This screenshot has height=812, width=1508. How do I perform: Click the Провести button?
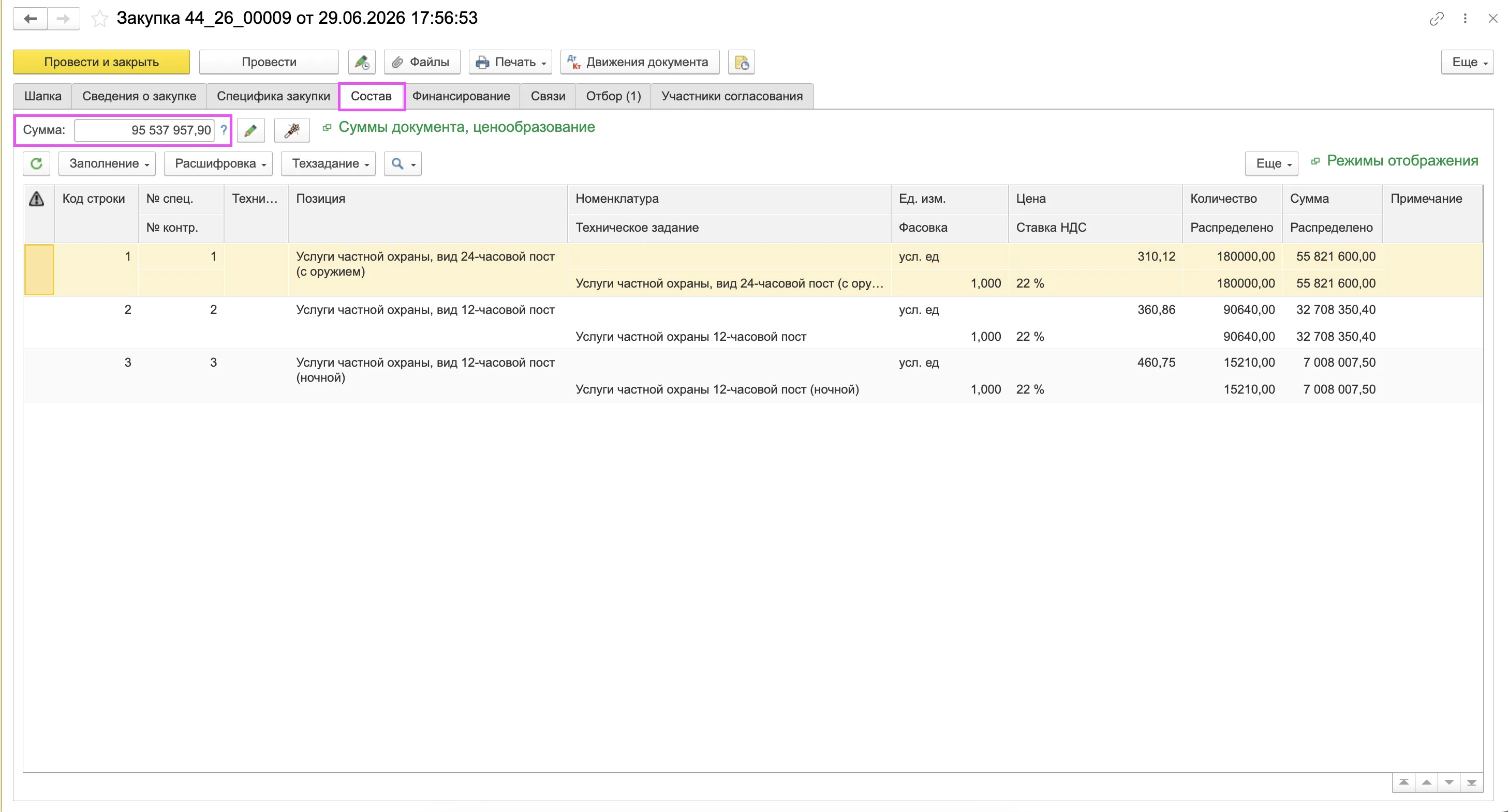click(x=269, y=62)
